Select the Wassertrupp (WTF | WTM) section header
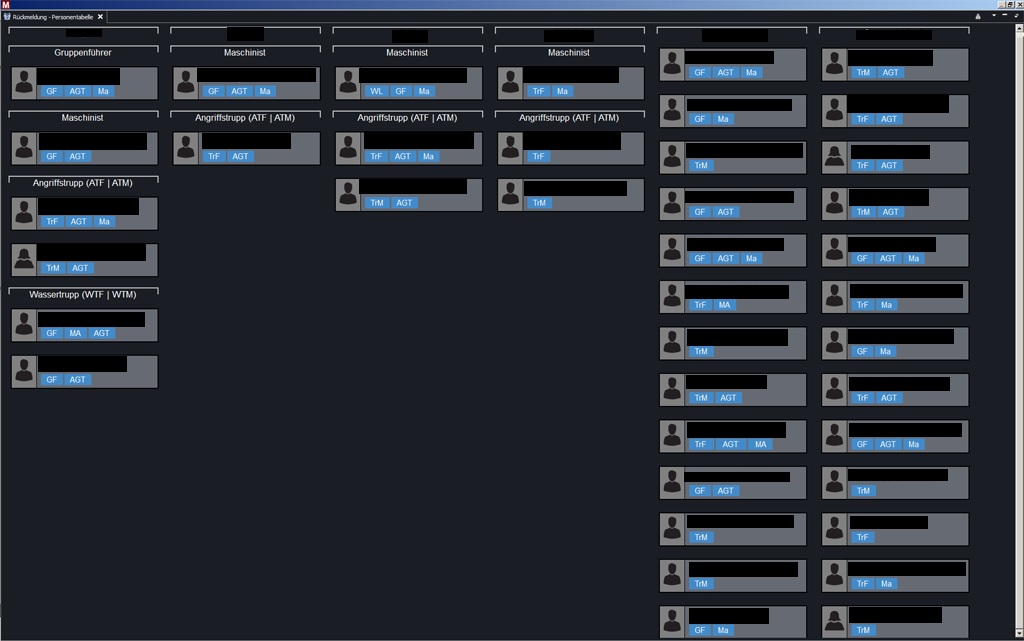Screen dimensions: 1024x641 tap(83, 295)
